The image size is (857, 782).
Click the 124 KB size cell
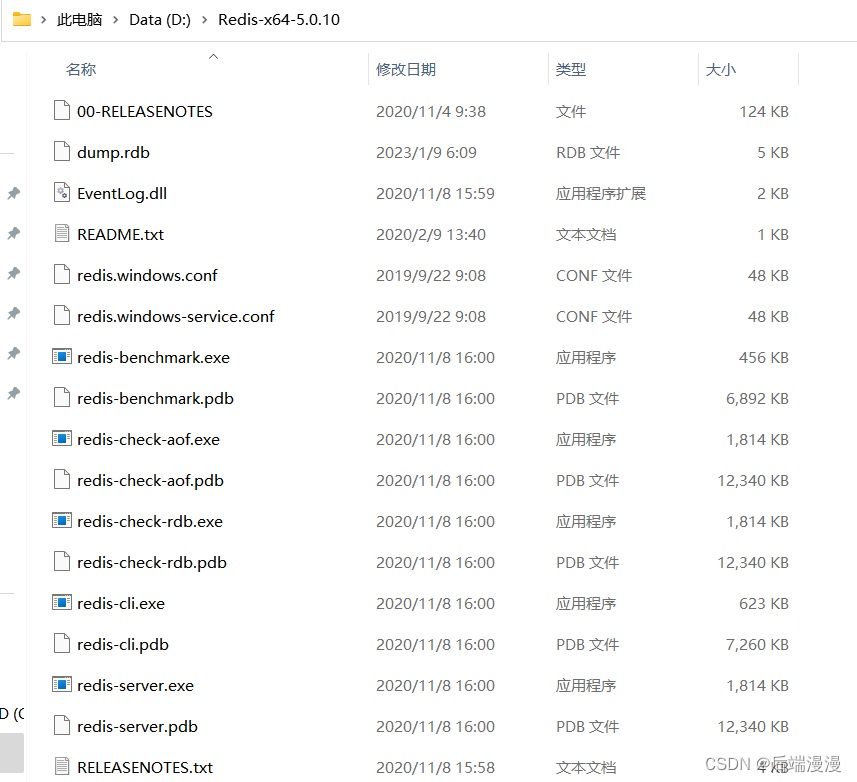pos(764,111)
